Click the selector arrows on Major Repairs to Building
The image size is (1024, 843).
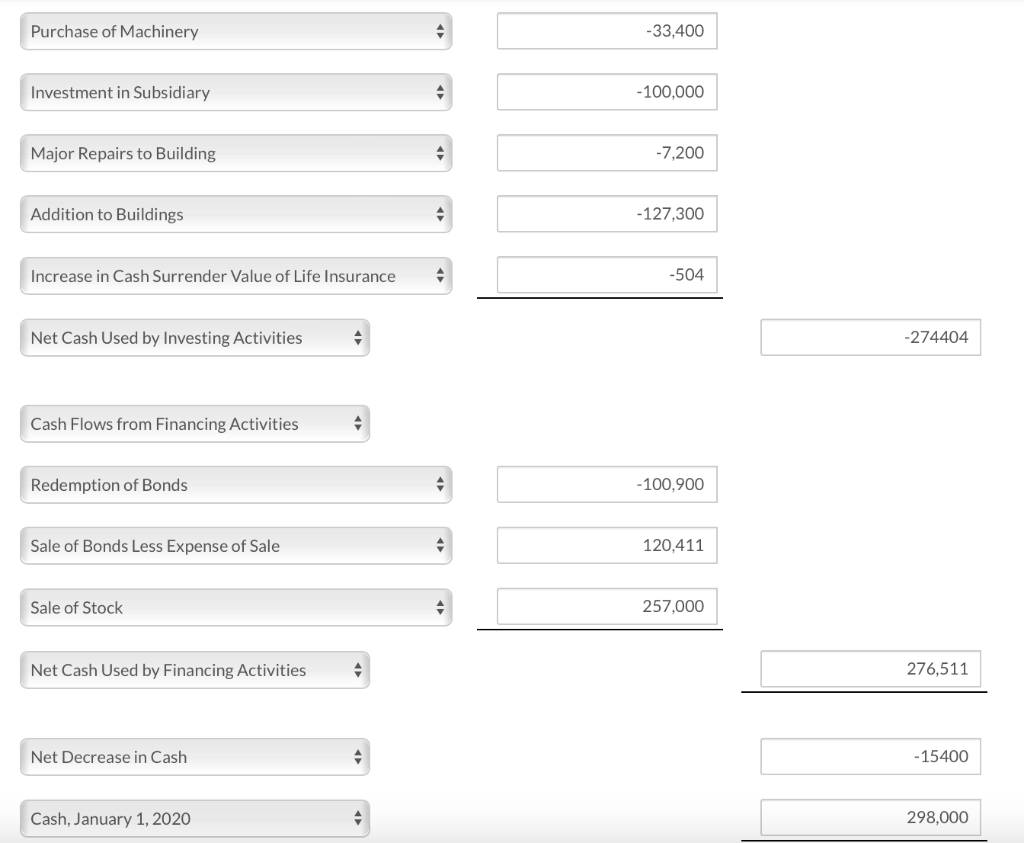(439, 153)
